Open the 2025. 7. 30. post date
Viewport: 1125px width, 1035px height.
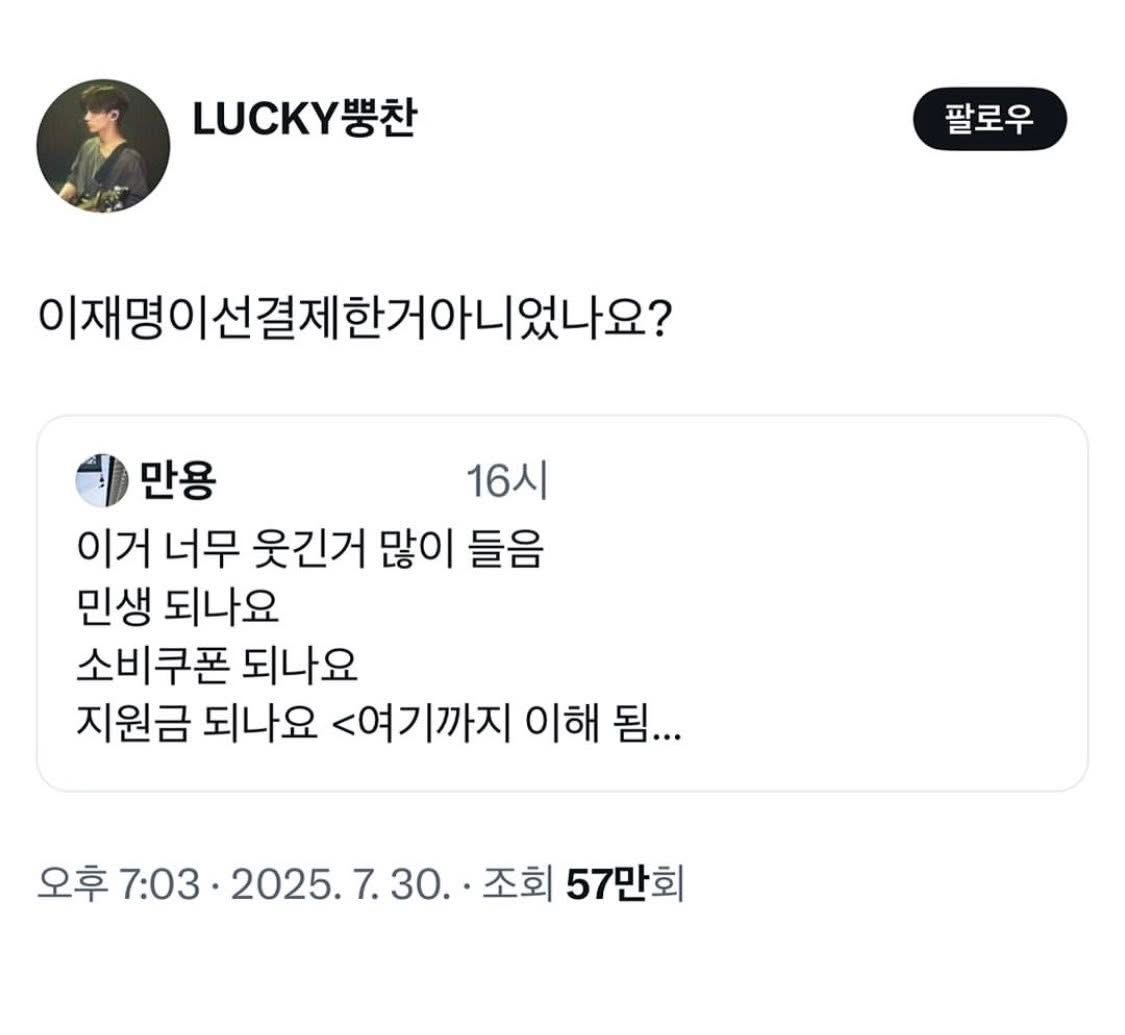(339, 884)
